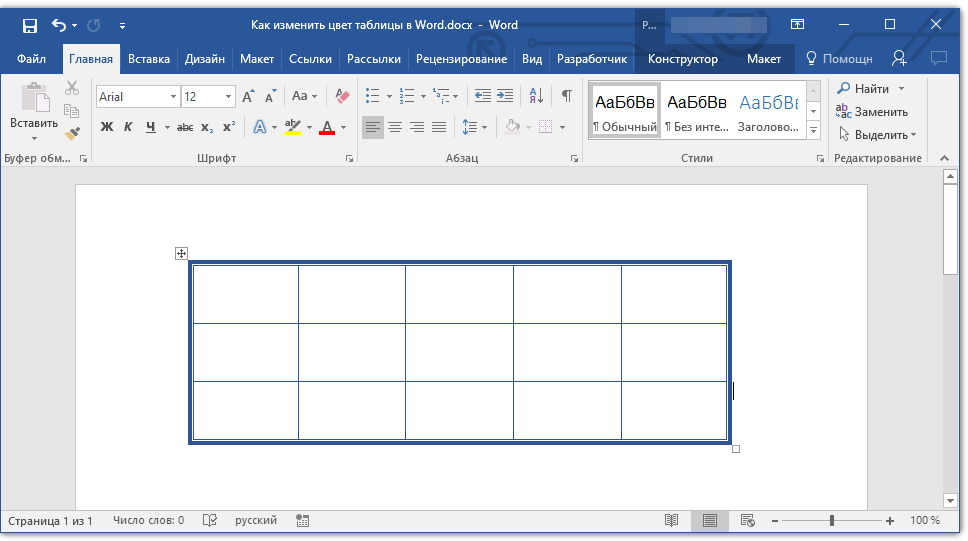Clear all formatting with the eraser icon
This screenshot has width=968, height=541.
tap(342, 96)
